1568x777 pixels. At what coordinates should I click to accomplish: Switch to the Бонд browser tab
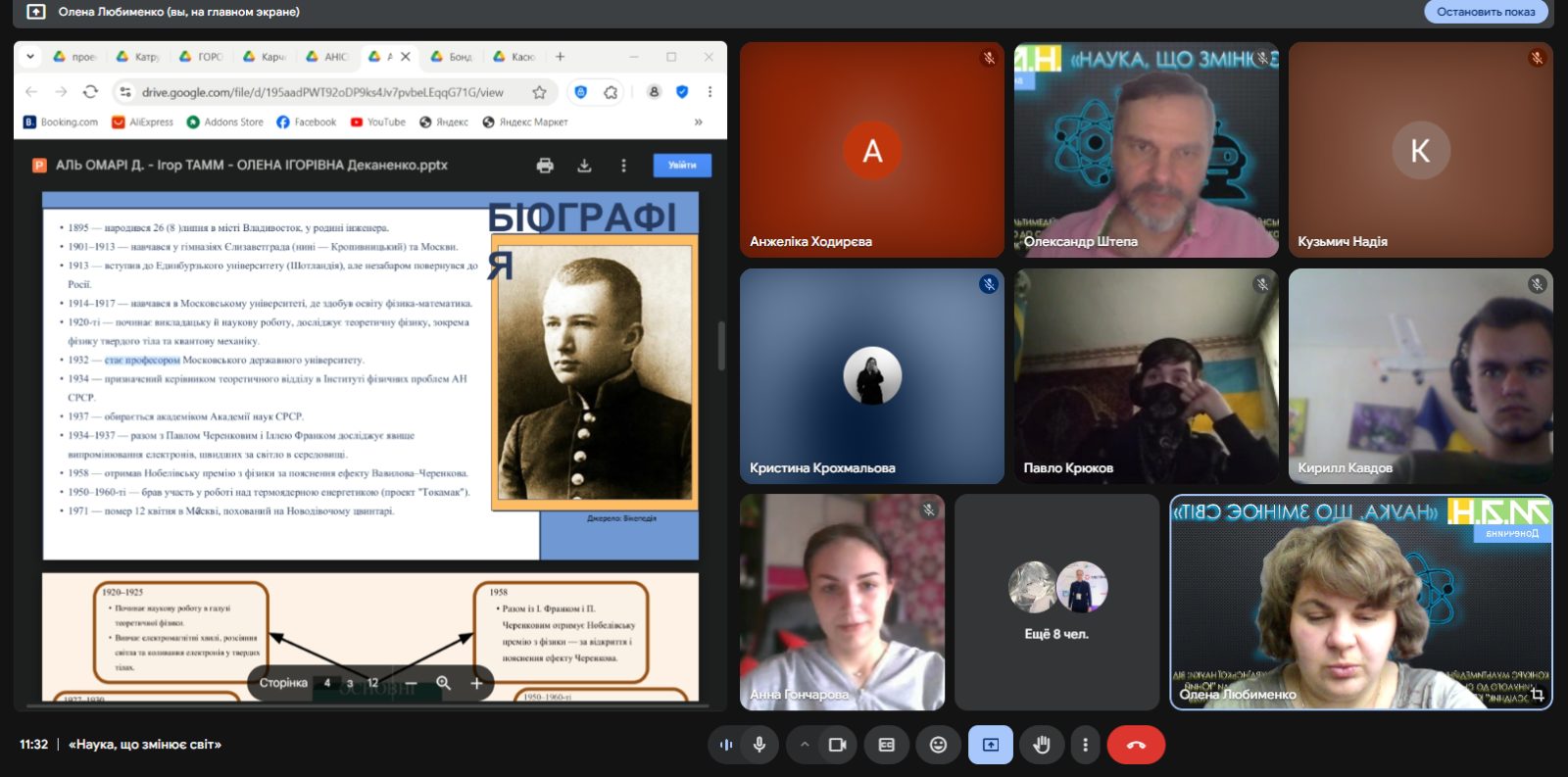click(453, 57)
